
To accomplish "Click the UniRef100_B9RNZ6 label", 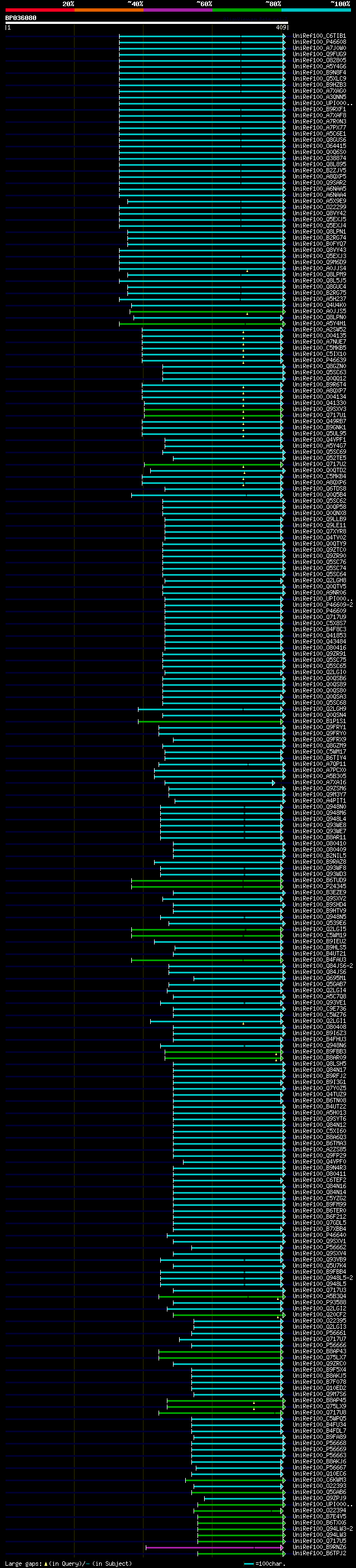I will pos(319,1547).
